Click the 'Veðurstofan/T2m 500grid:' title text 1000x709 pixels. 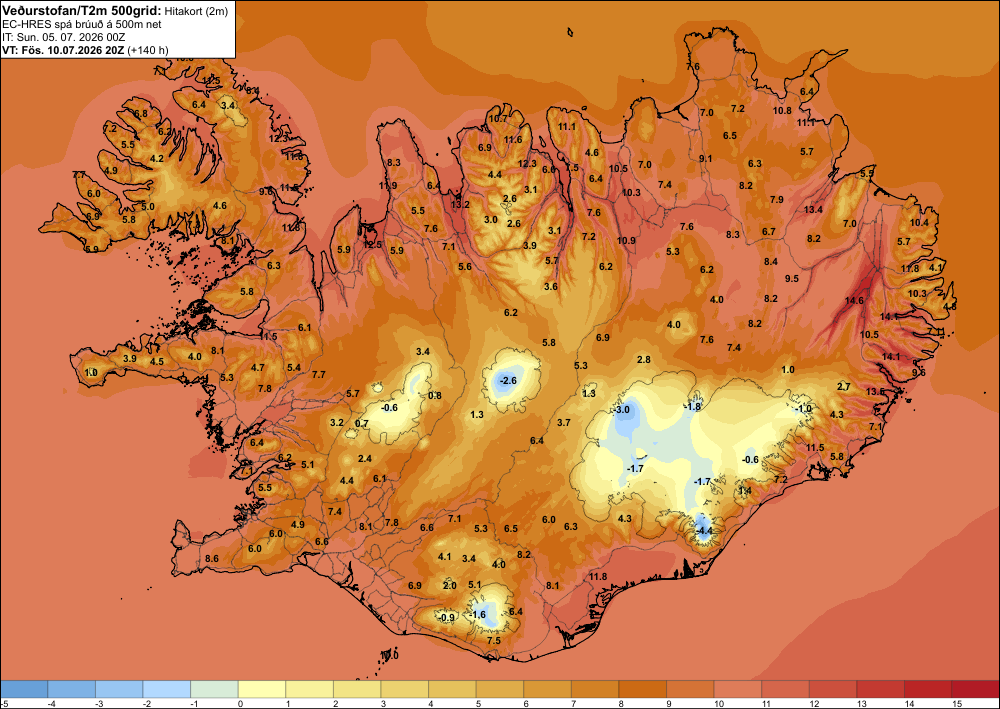point(82,10)
